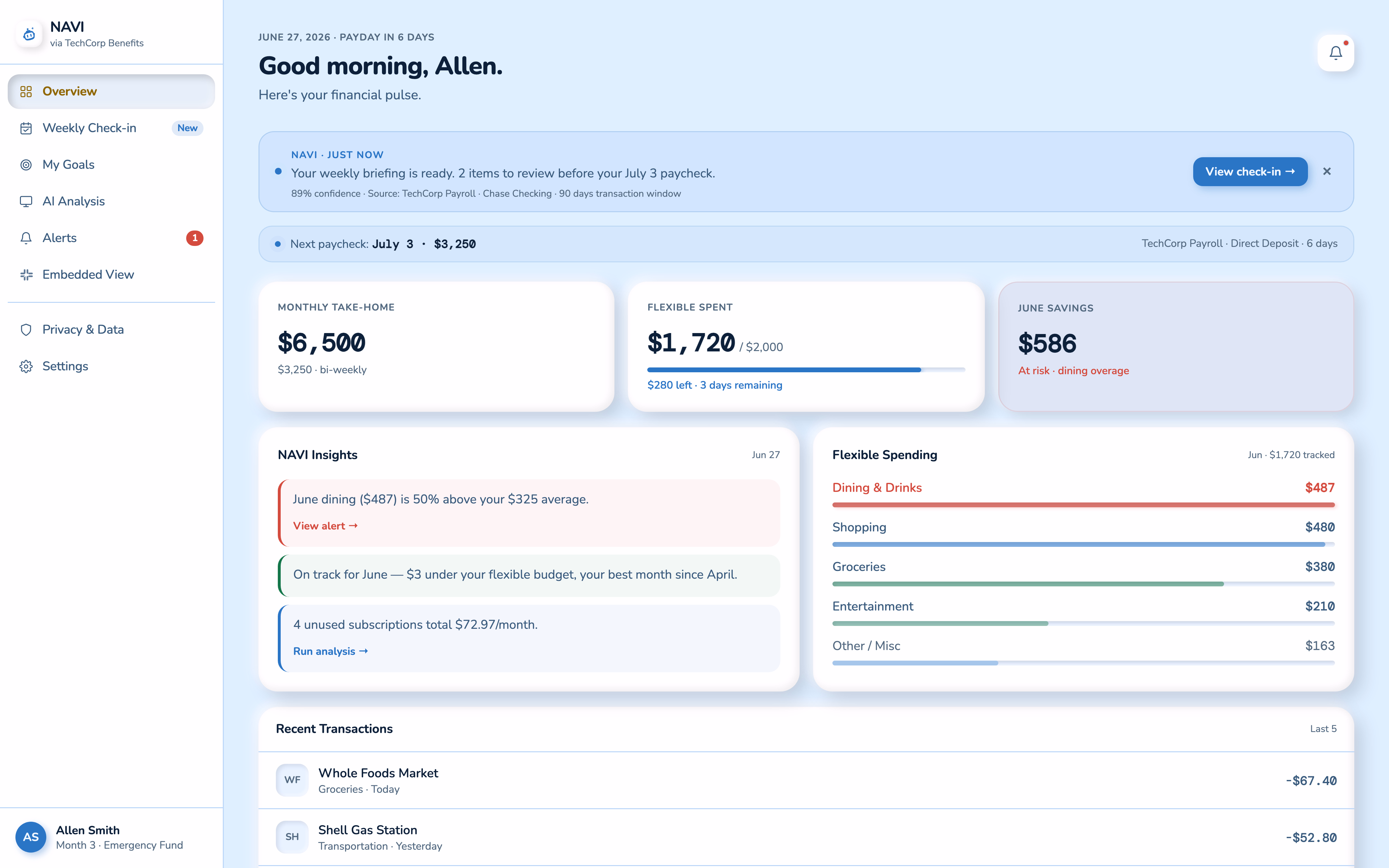Screen dimensions: 1389x868
Task: Click the Shopping spending bar
Action: pyautogui.click(x=1083, y=544)
